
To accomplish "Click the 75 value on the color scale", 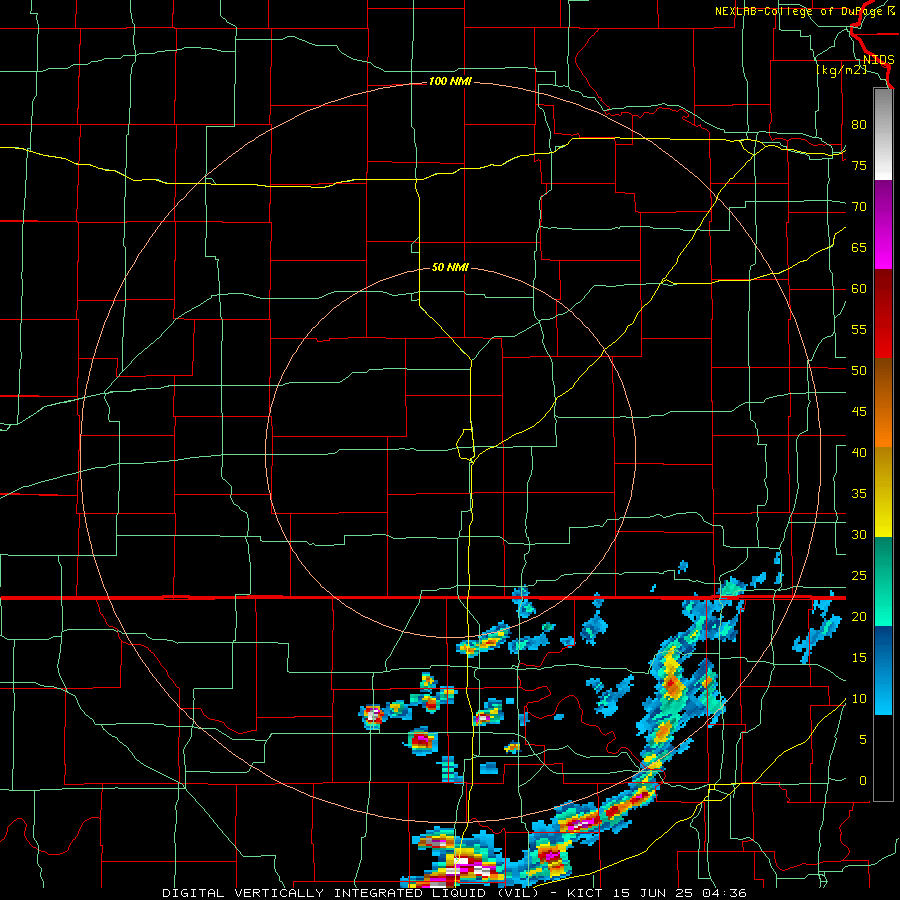I will pyautogui.click(x=859, y=165).
